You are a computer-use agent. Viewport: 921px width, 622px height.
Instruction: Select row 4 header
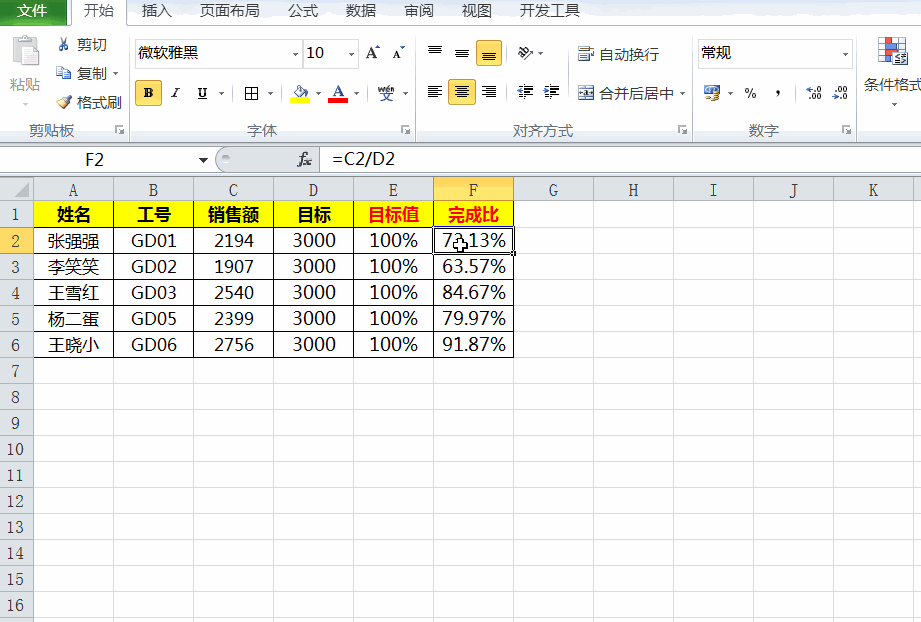pyautogui.click(x=16, y=292)
